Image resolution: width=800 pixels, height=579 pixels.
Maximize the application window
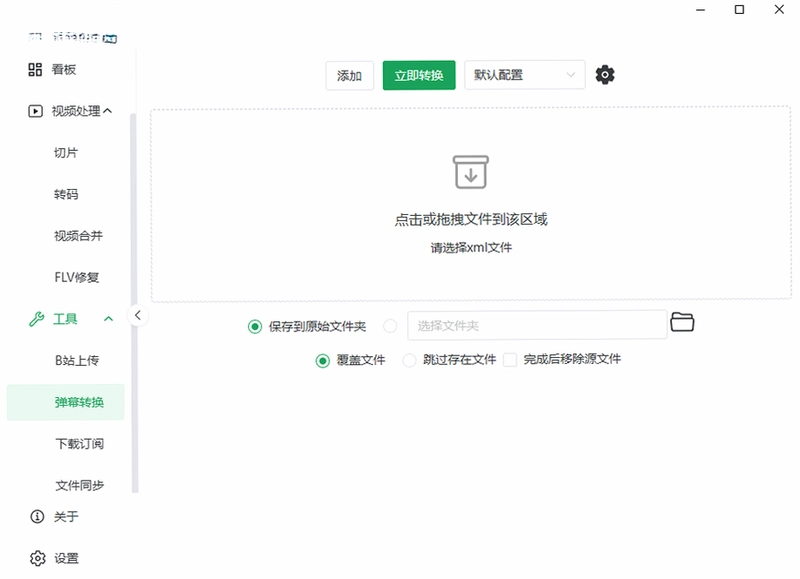point(739,10)
